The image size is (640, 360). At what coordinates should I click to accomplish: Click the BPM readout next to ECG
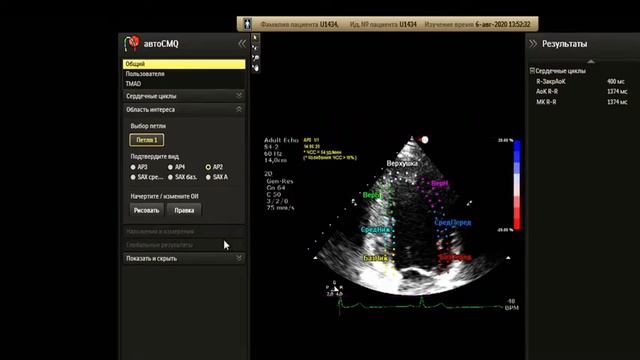pos(511,304)
